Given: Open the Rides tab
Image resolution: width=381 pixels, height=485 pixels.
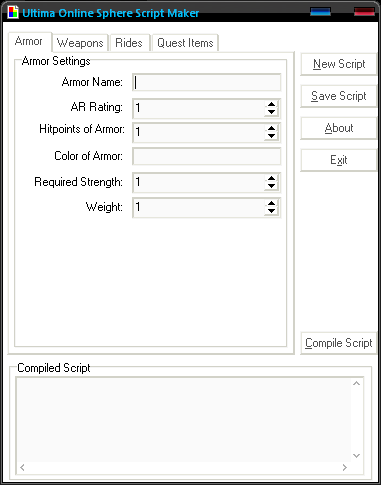Looking at the screenshot, I should [129, 43].
